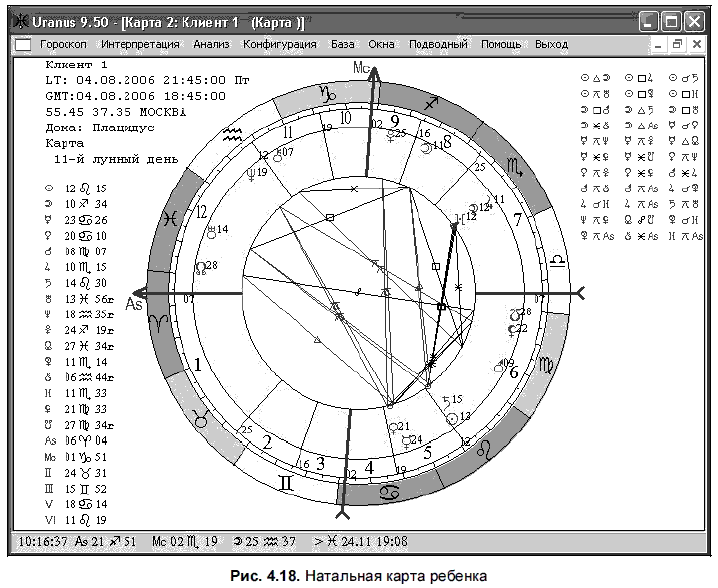
Task: Click the Moon position in status bar
Action: click(265, 542)
